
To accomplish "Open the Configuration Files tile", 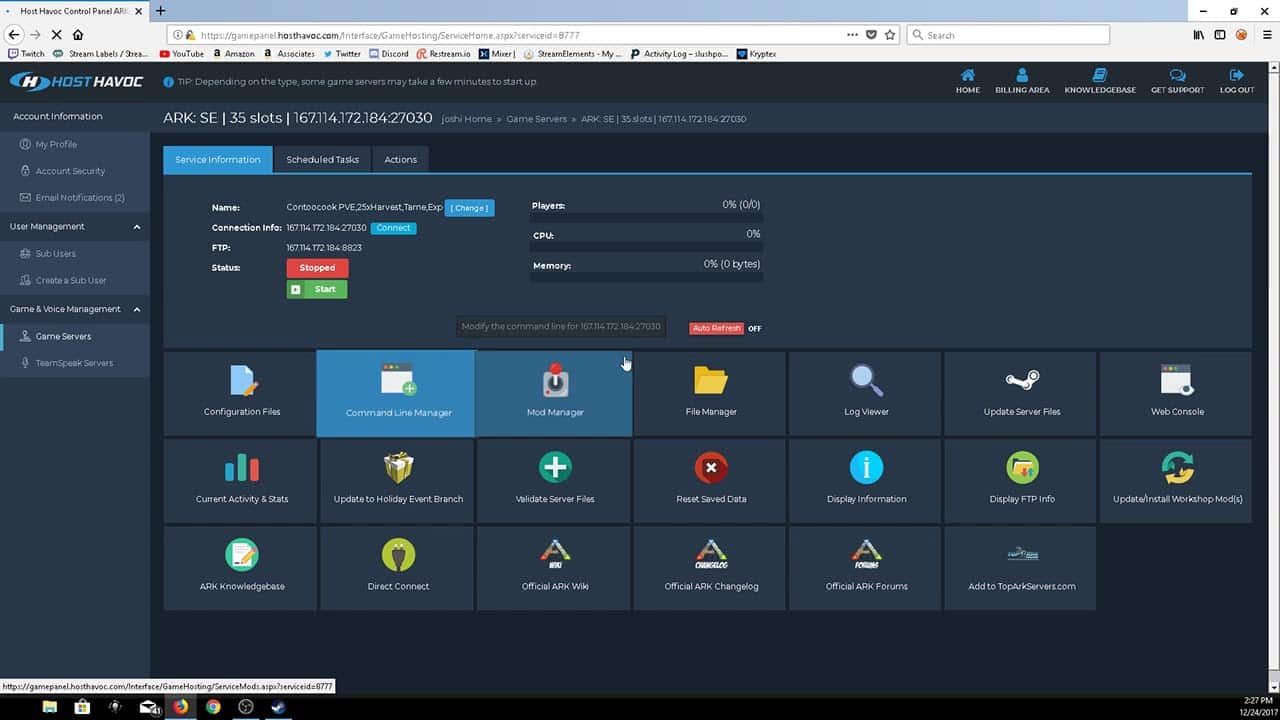I will tap(242, 393).
